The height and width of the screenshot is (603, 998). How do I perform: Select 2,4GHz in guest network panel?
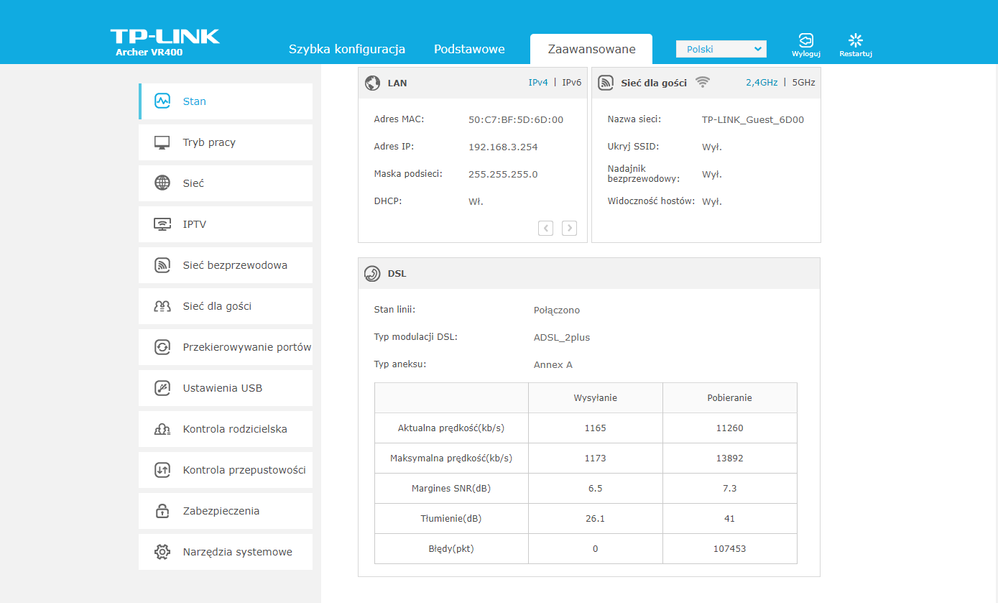762,83
